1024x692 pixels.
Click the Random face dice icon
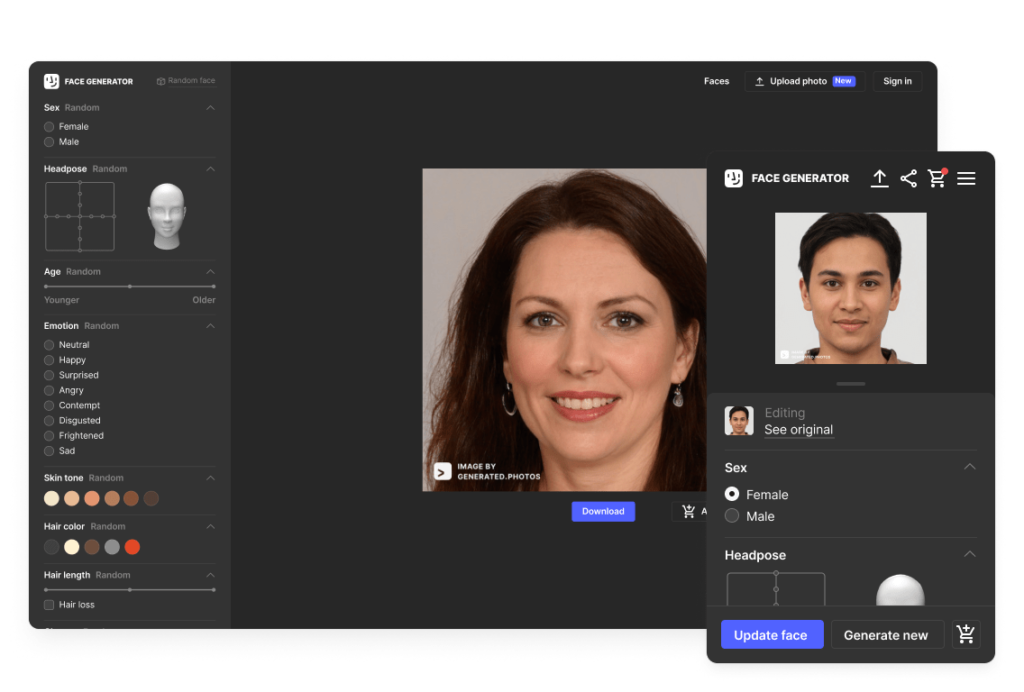[x=162, y=81]
